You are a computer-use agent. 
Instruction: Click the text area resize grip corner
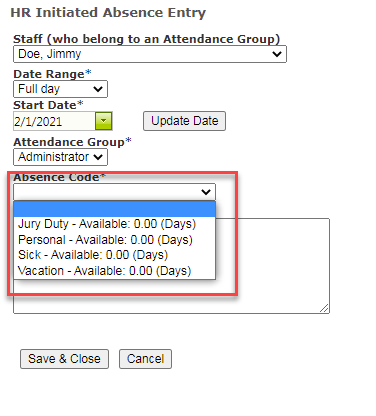click(x=324, y=309)
